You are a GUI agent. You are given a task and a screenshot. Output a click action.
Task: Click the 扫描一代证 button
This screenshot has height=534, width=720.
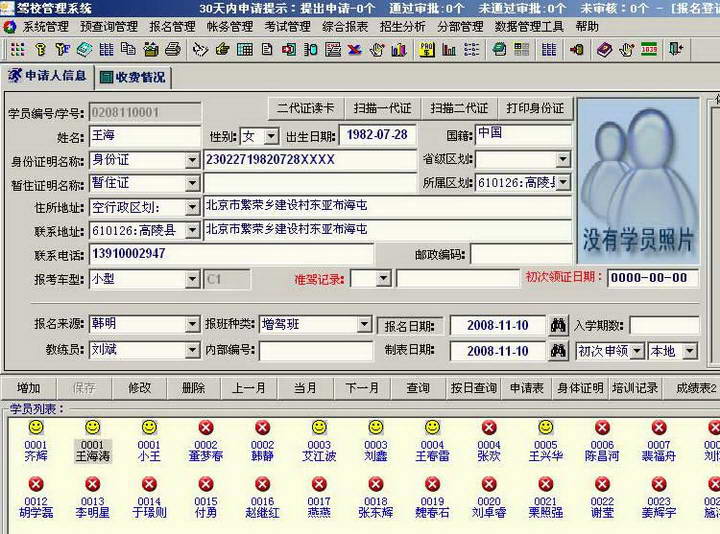(x=382, y=108)
